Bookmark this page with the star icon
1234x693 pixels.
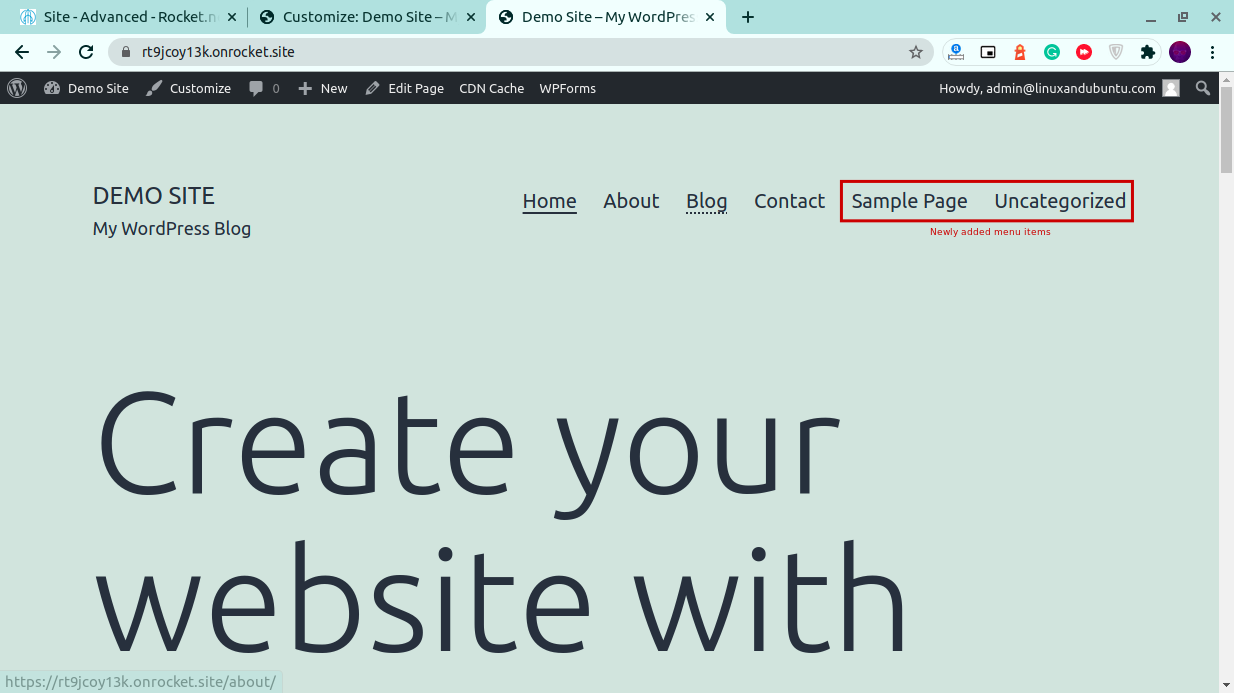[915, 52]
